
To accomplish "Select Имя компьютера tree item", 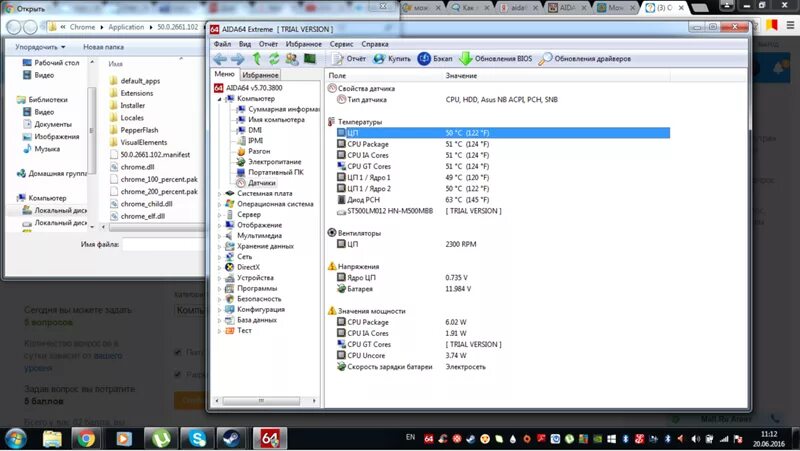I will pyautogui.click(x=271, y=120).
